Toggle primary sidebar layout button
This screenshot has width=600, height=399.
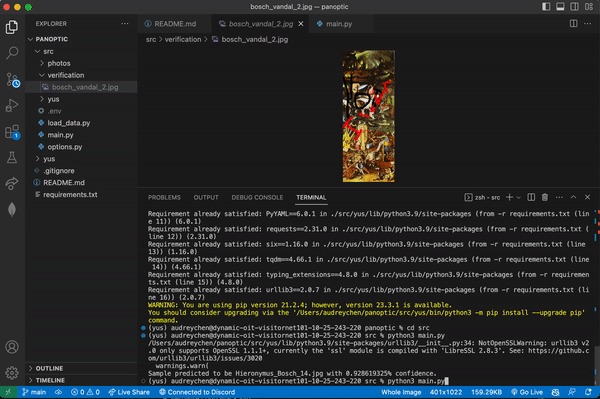tap(546, 7)
